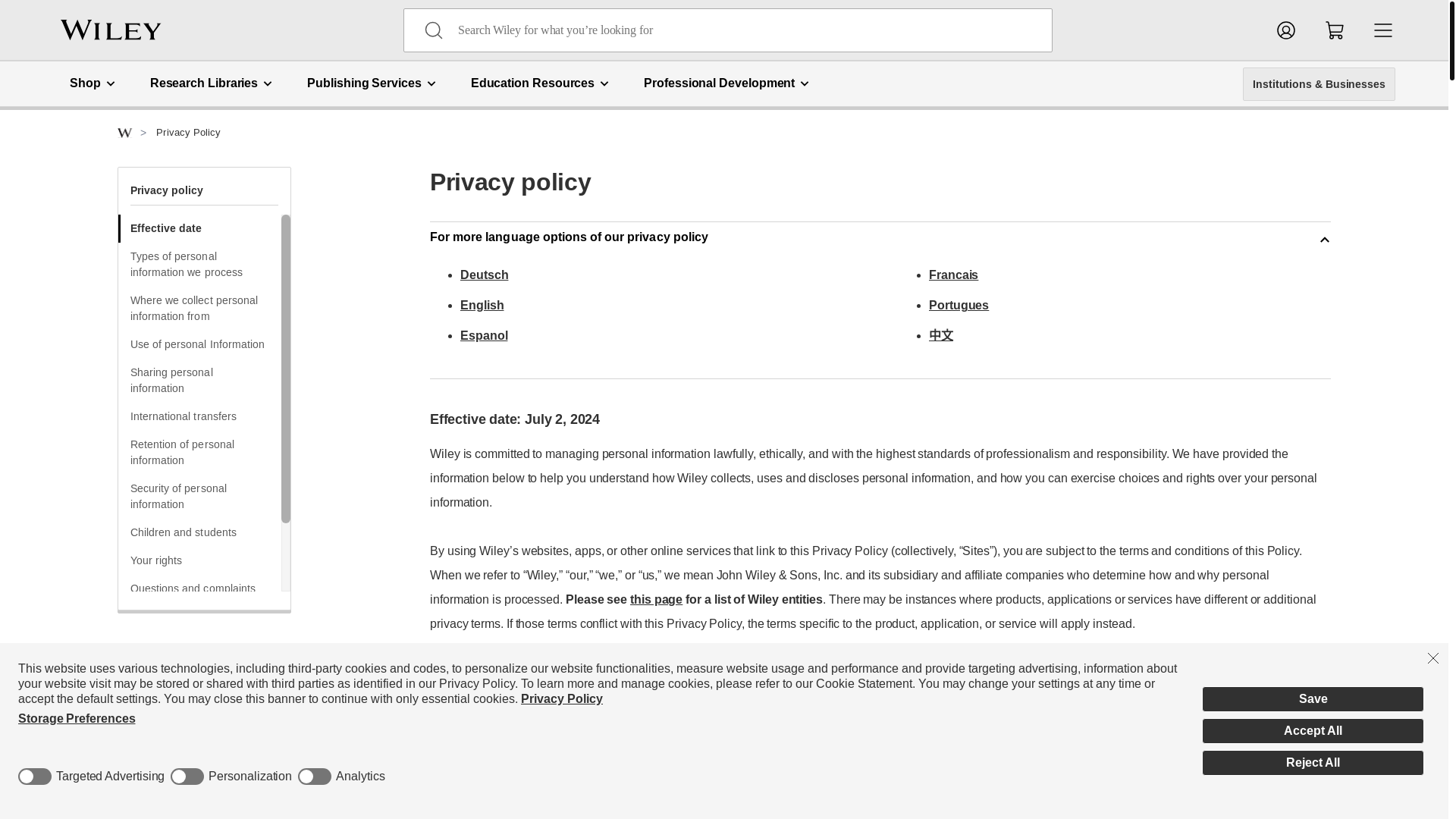Open the Deutsch language link
The width and height of the screenshot is (1456, 819).
pos(484,275)
